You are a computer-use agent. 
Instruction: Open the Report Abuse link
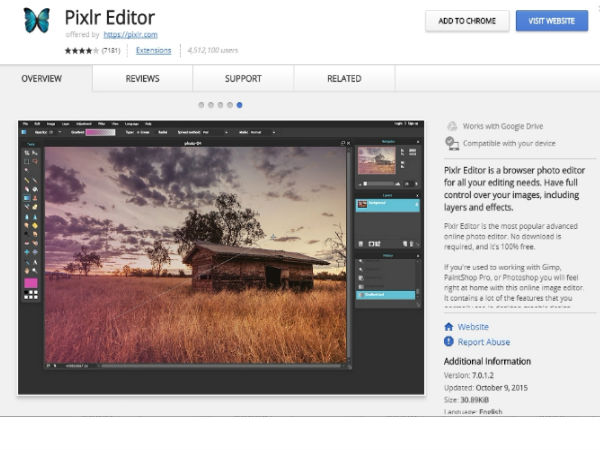[x=484, y=342]
